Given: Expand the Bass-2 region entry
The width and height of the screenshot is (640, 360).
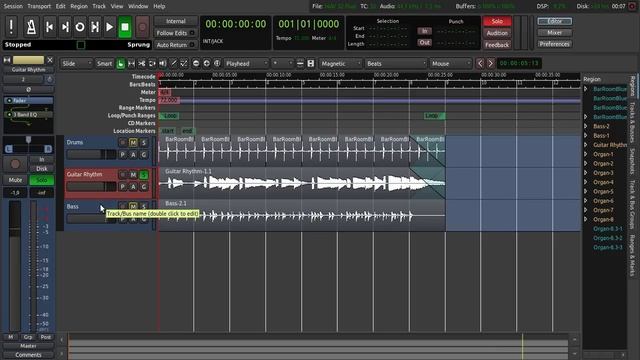Looking at the screenshot, I should pyautogui.click(x=586, y=126).
